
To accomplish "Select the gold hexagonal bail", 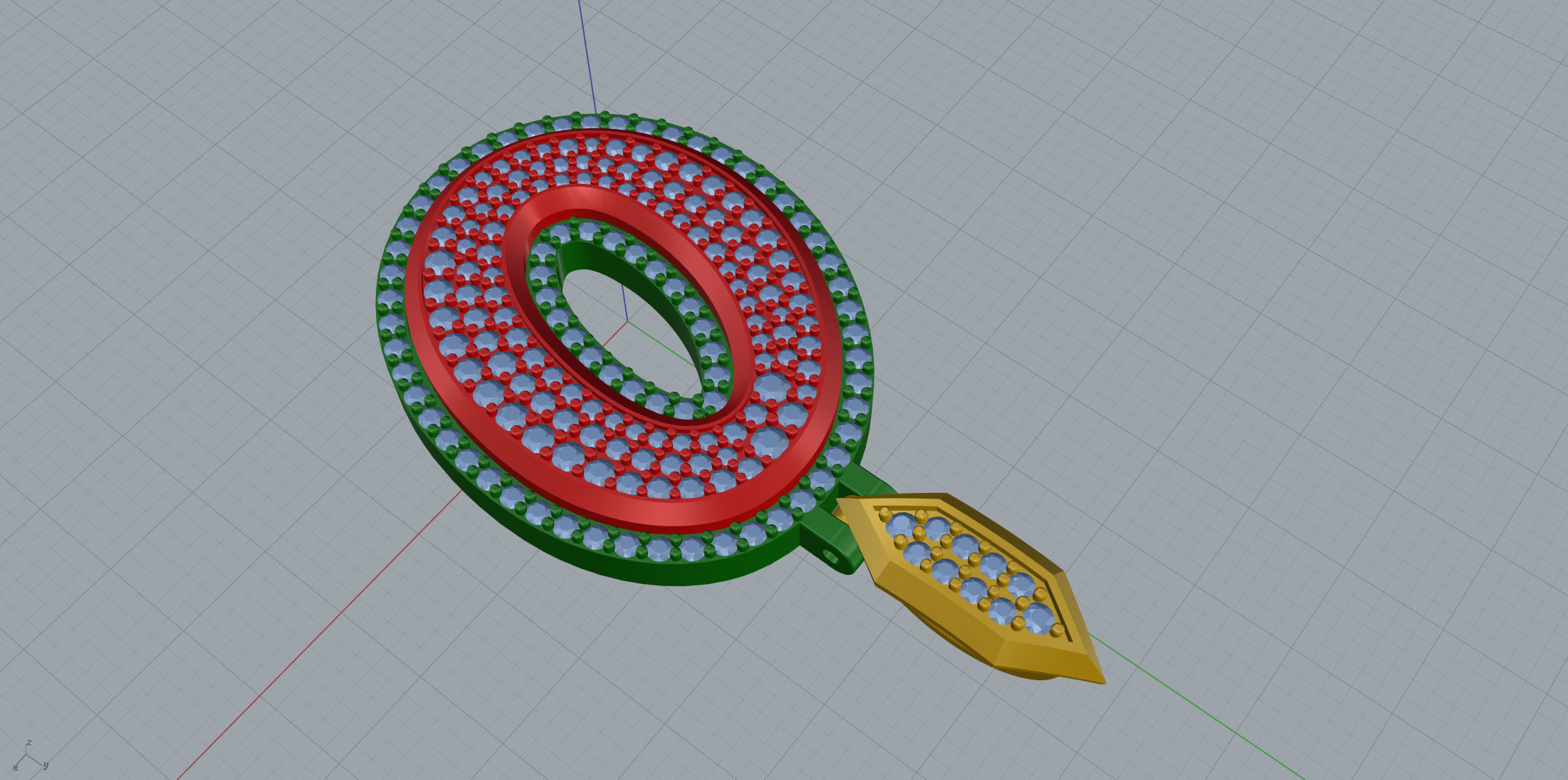I will 970,588.
